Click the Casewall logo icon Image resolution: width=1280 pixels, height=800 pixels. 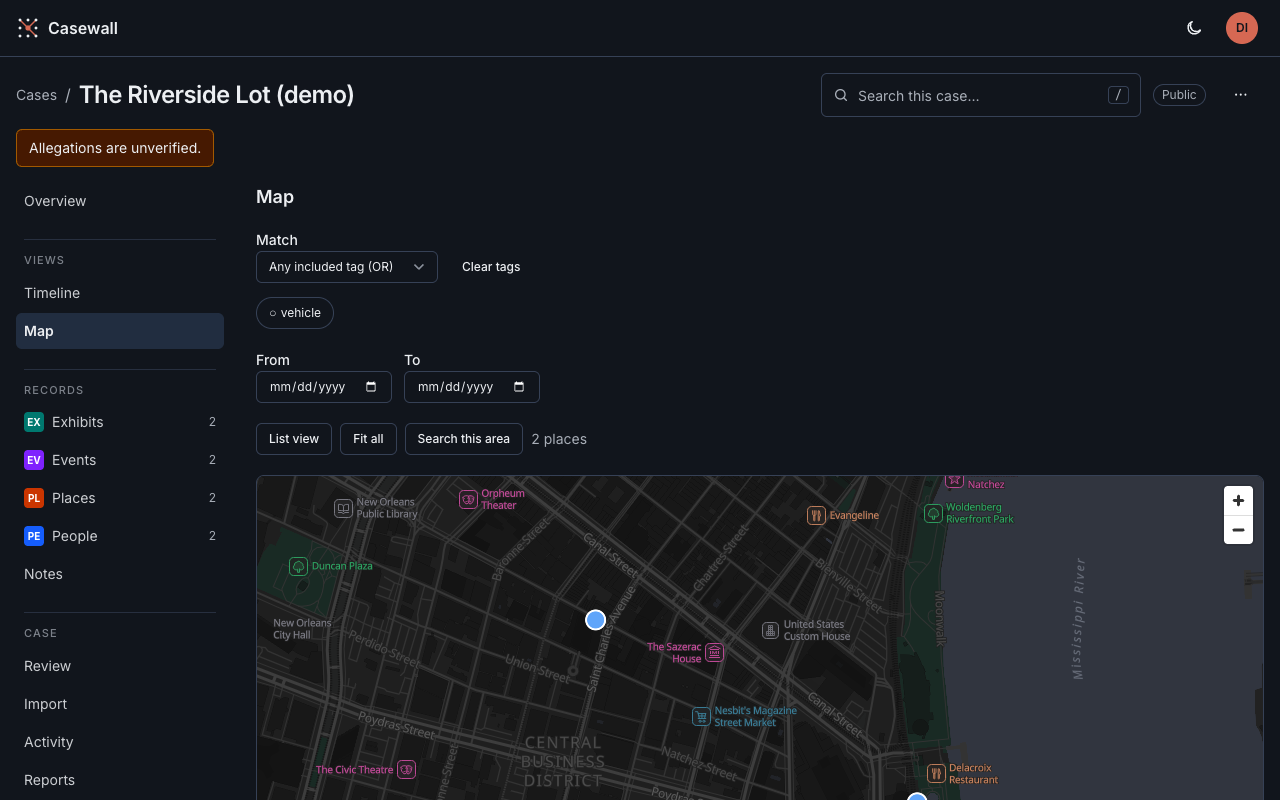pos(28,28)
